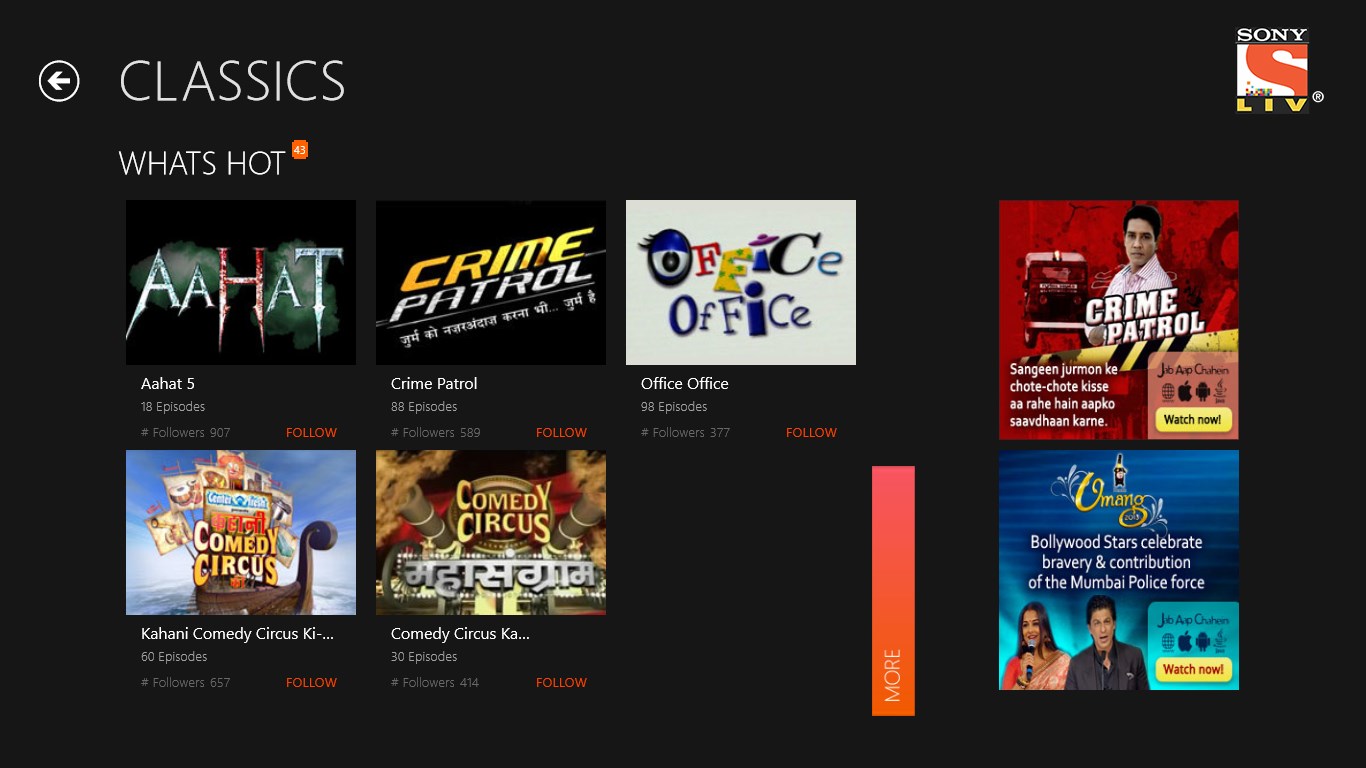The image size is (1366, 768).
Task: Go back using the circular arrow icon
Action: coord(59,81)
